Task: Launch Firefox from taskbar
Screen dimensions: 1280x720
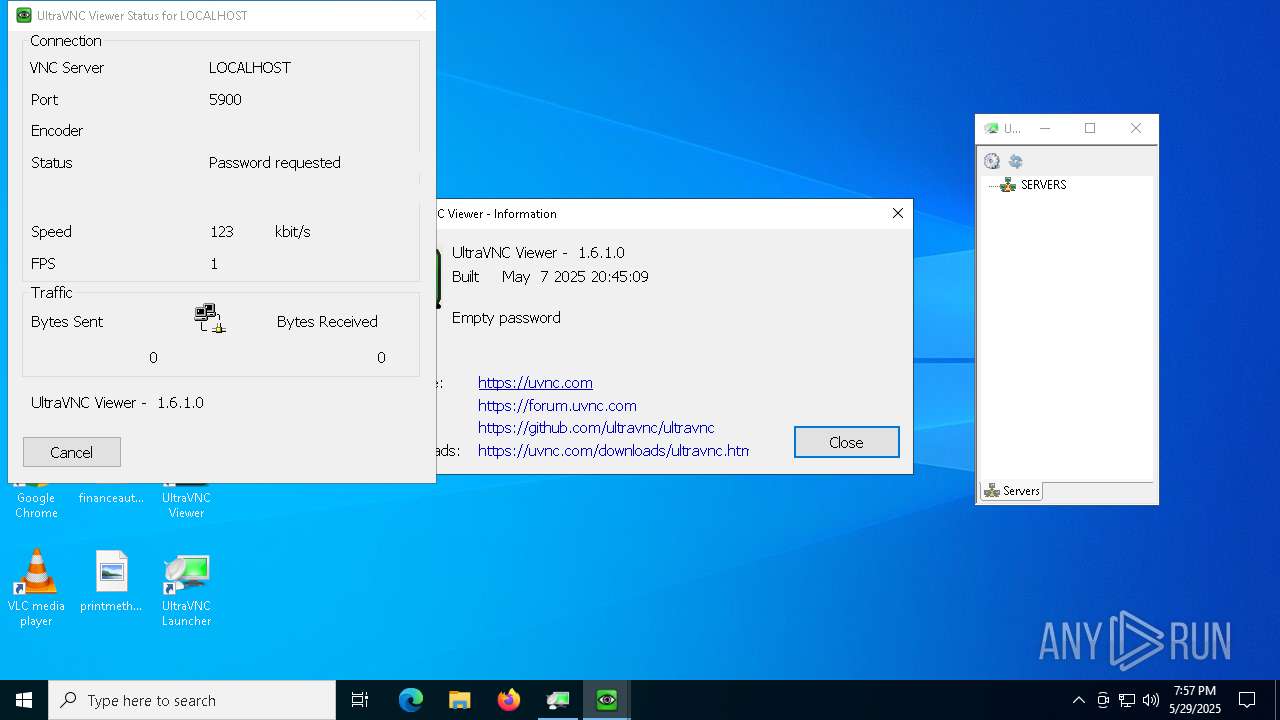Action: click(509, 700)
